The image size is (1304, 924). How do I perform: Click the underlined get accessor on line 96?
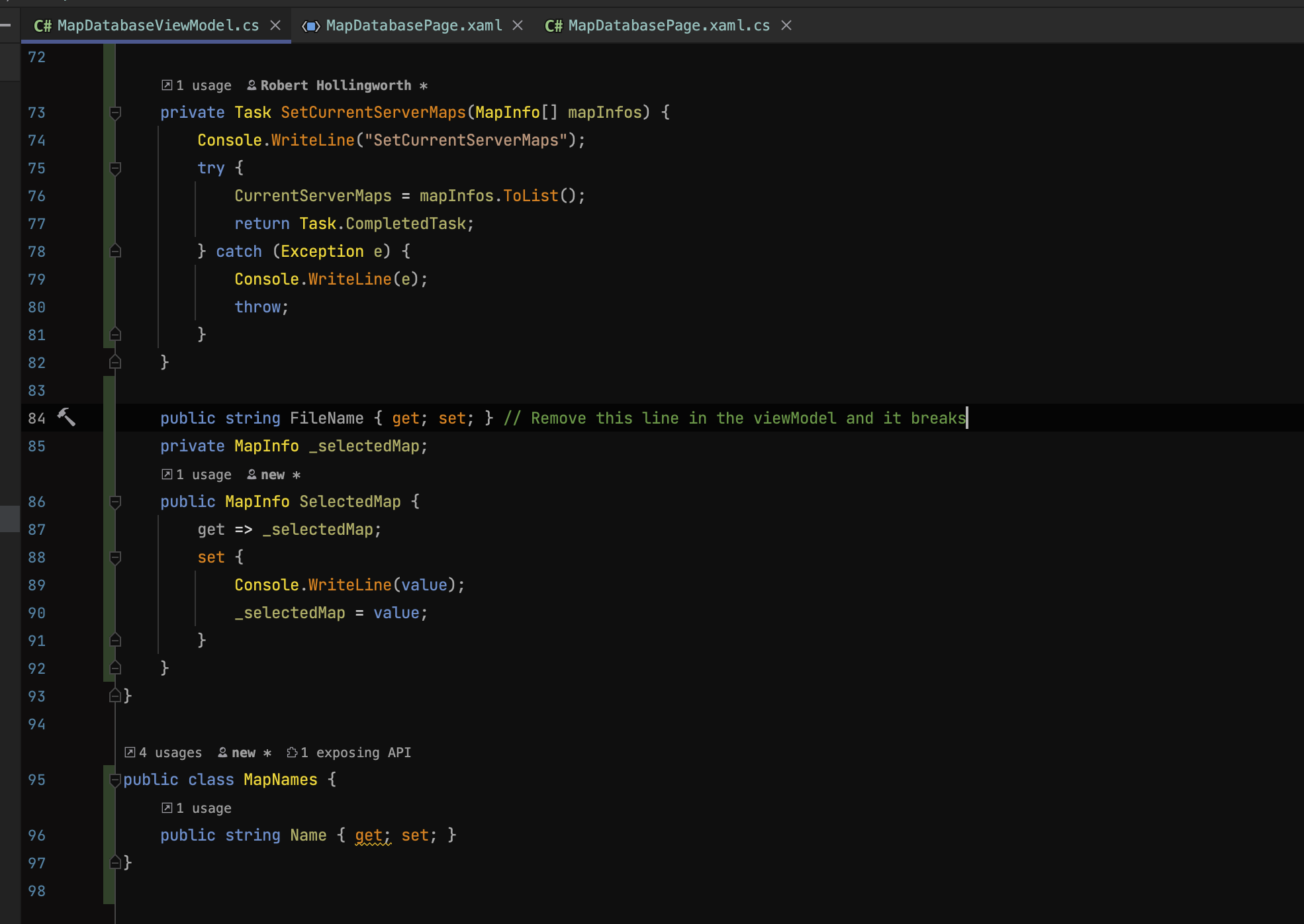[x=369, y=835]
